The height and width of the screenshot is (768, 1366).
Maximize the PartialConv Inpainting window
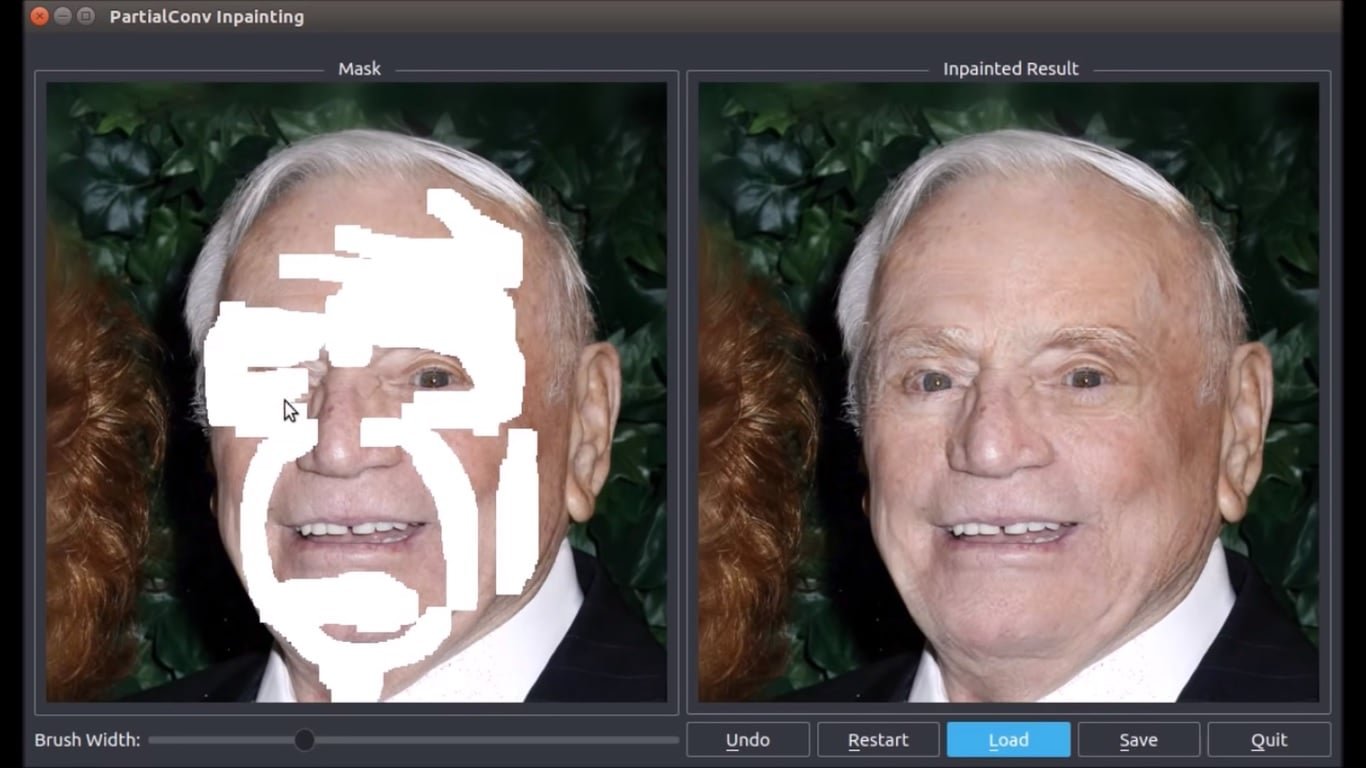(86, 16)
